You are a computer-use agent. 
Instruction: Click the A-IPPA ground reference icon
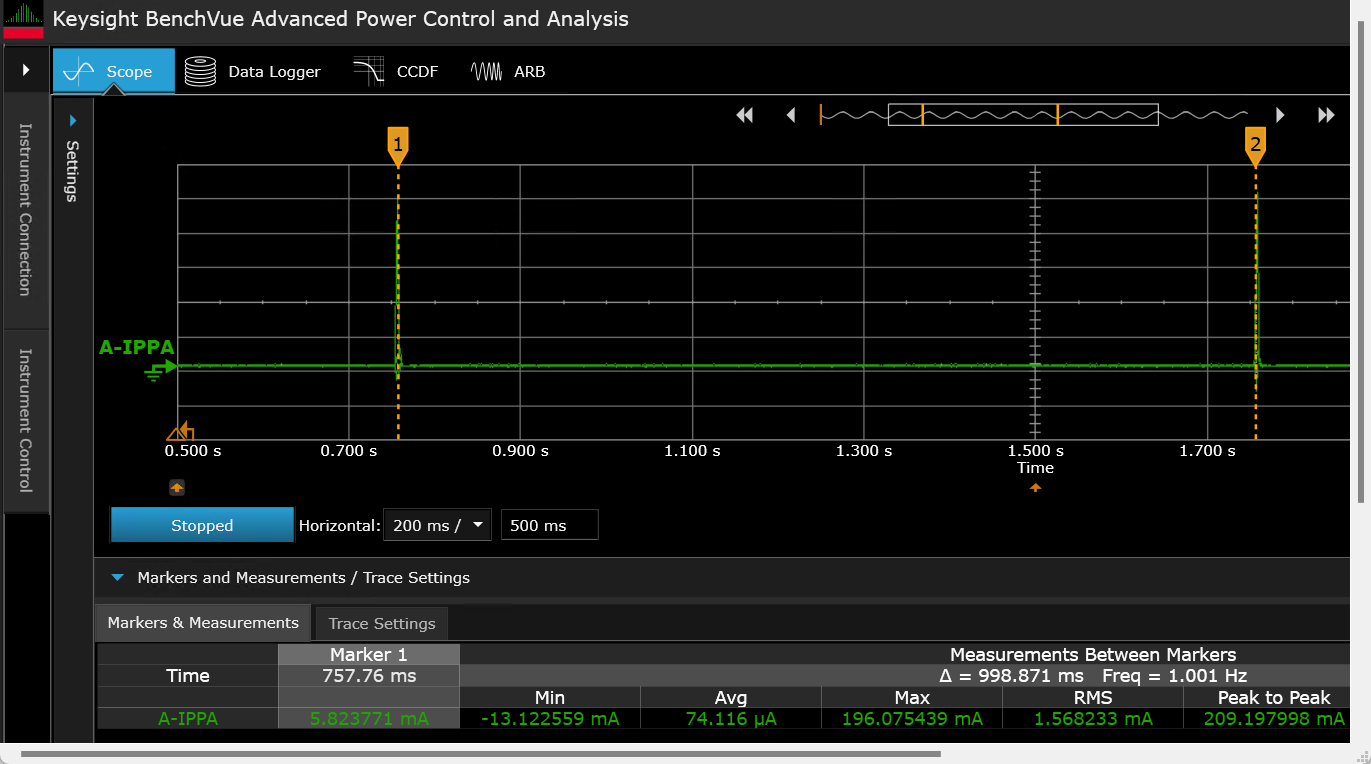point(155,372)
